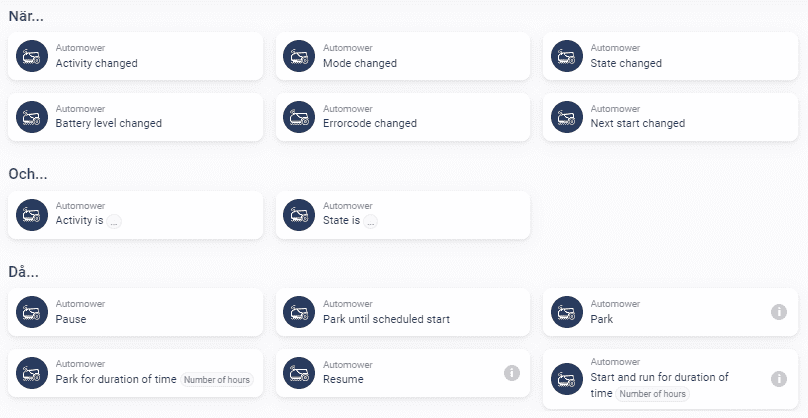This screenshot has height=418, width=808.
Task: Click the Automower icon on Mode changed card
Action: coord(300,56)
